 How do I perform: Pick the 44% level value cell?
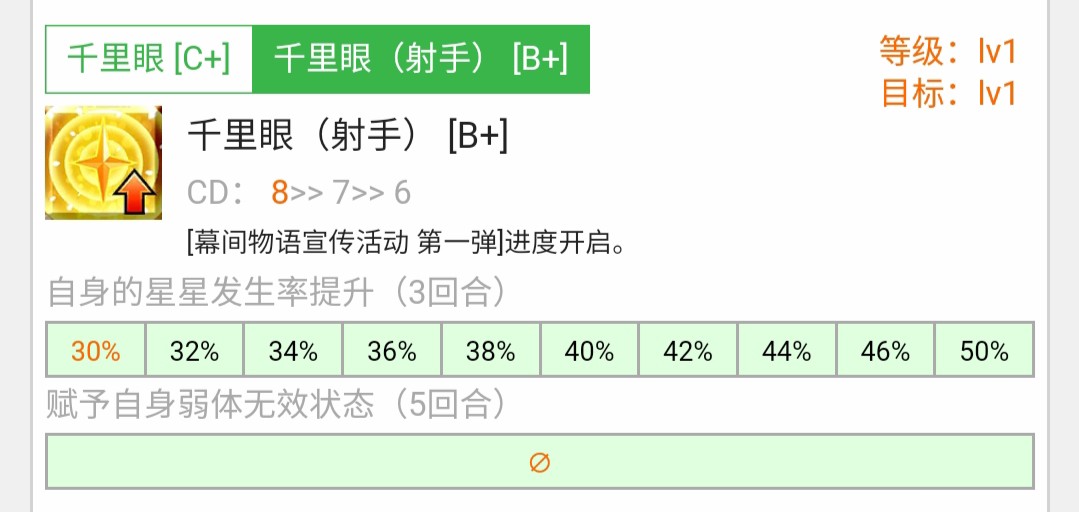(786, 351)
